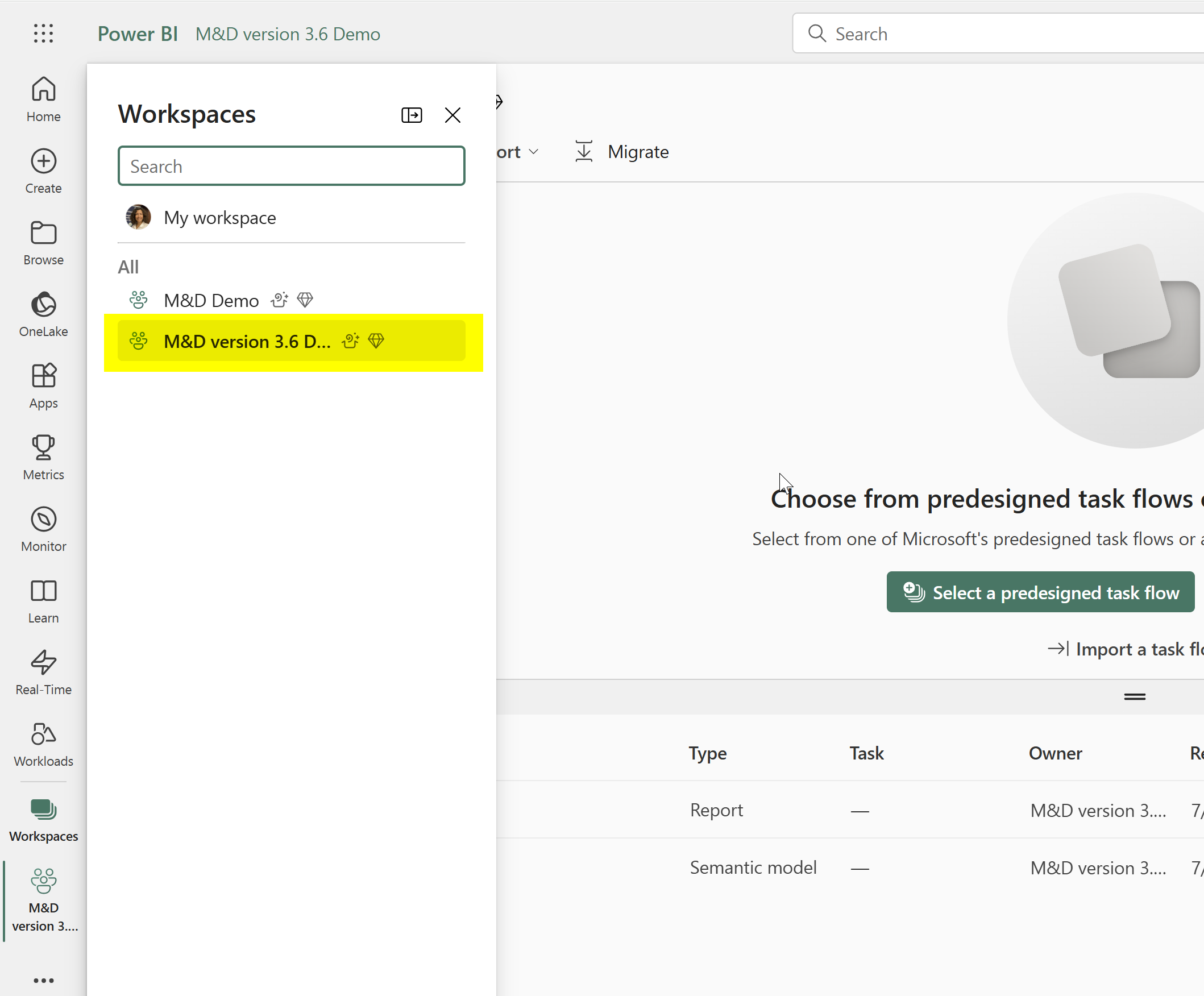This screenshot has width=1204, height=996.
Task: Open M&D version 3 workspace sidebar shortcut
Action: [x=44, y=900]
